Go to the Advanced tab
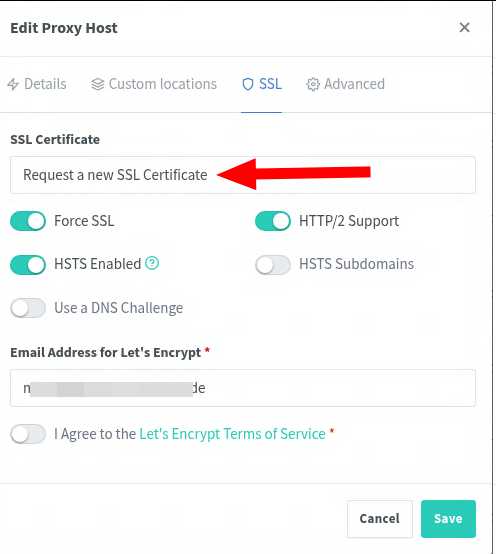This screenshot has width=496, height=554. (x=346, y=84)
